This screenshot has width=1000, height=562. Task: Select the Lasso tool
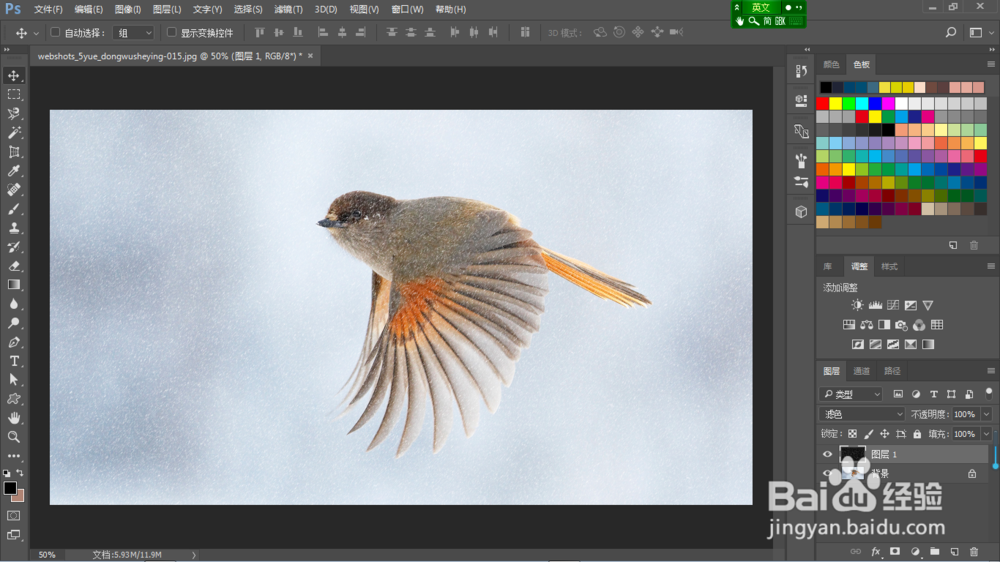tap(13, 114)
